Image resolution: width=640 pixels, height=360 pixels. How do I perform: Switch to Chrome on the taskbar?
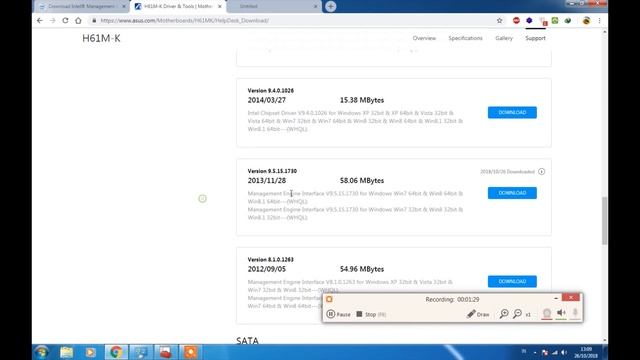pyautogui.click(x=116, y=352)
